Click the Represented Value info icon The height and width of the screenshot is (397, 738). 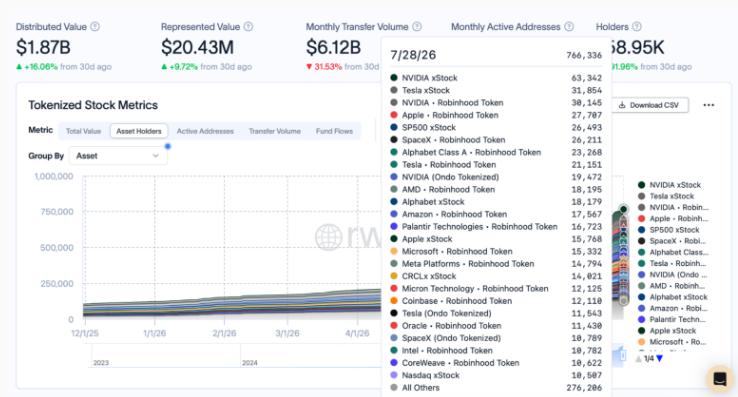249,27
